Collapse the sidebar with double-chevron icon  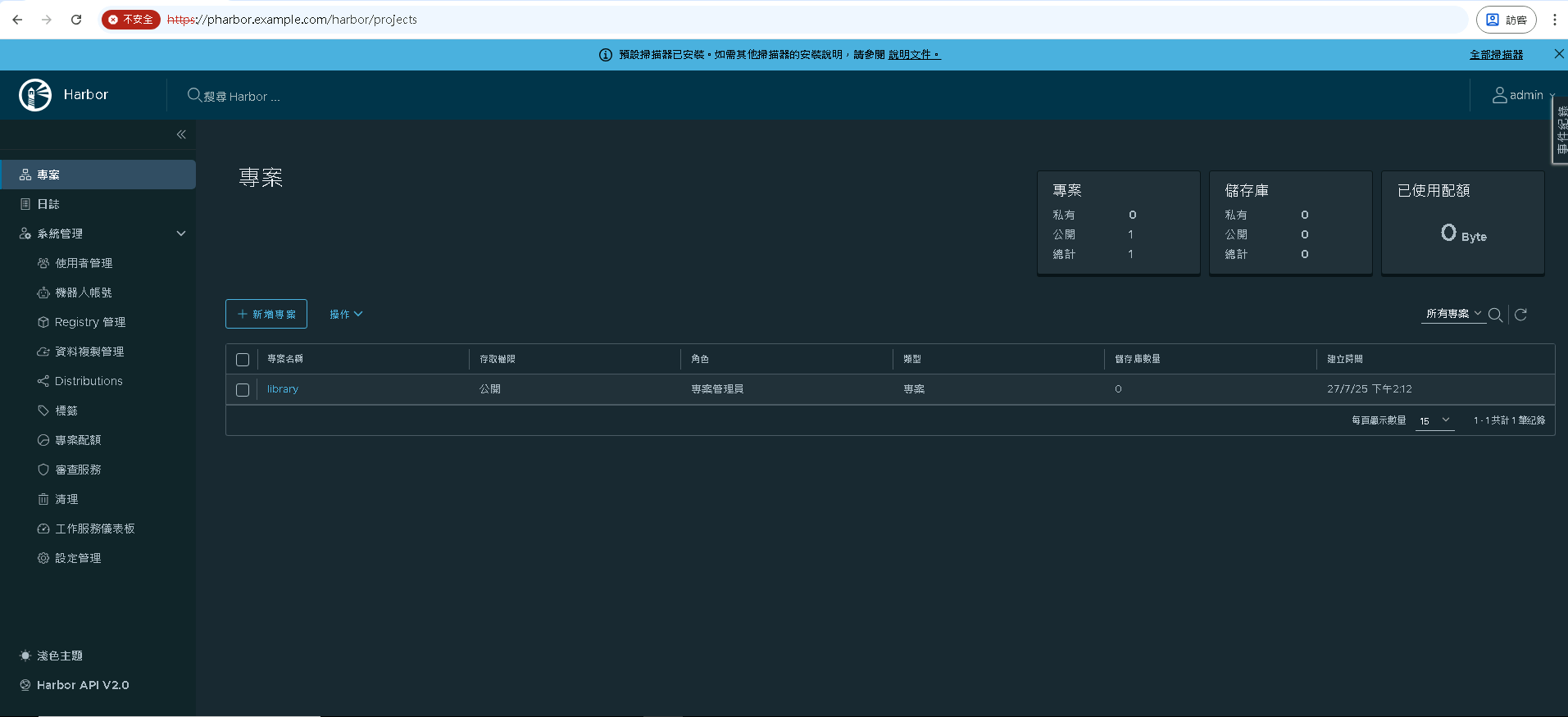point(181,134)
